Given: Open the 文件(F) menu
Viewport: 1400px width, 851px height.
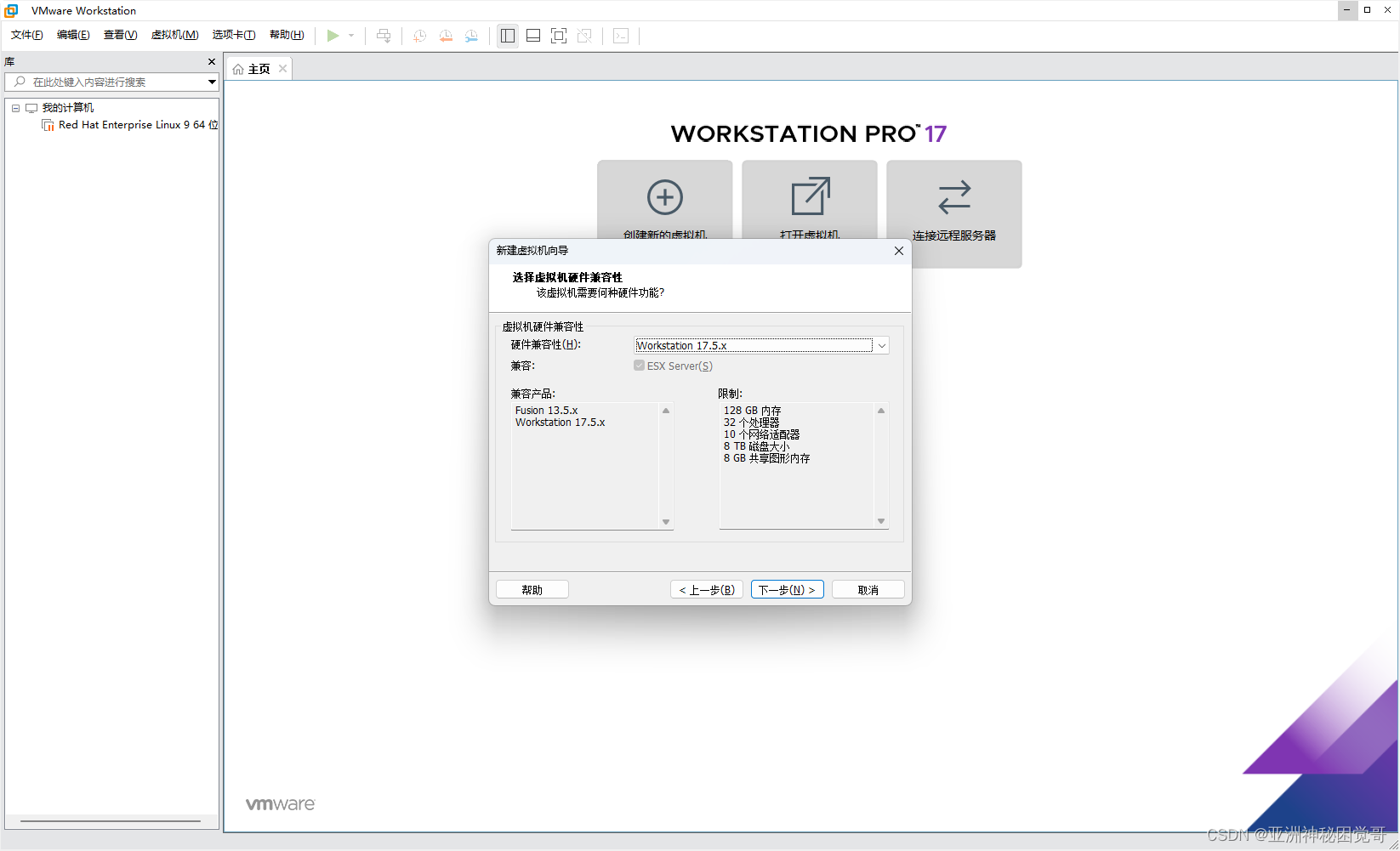Looking at the screenshot, I should coord(26,35).
